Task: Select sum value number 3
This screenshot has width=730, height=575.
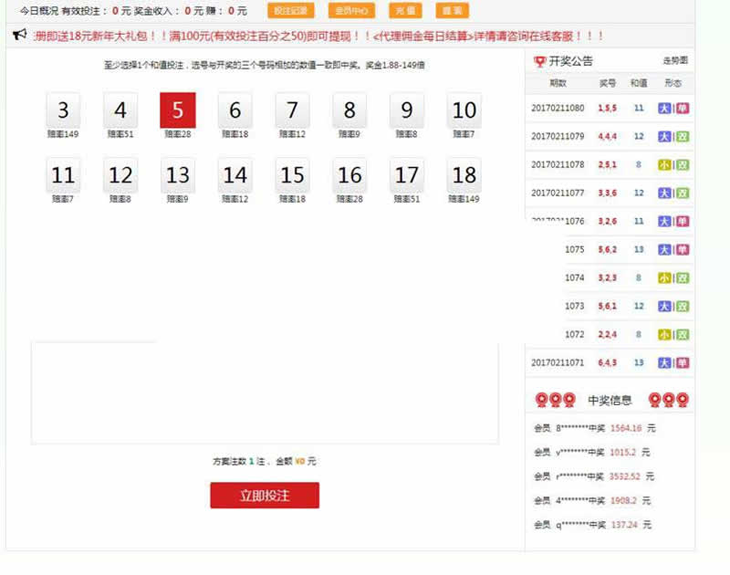Action: click(x=63, y=111)
